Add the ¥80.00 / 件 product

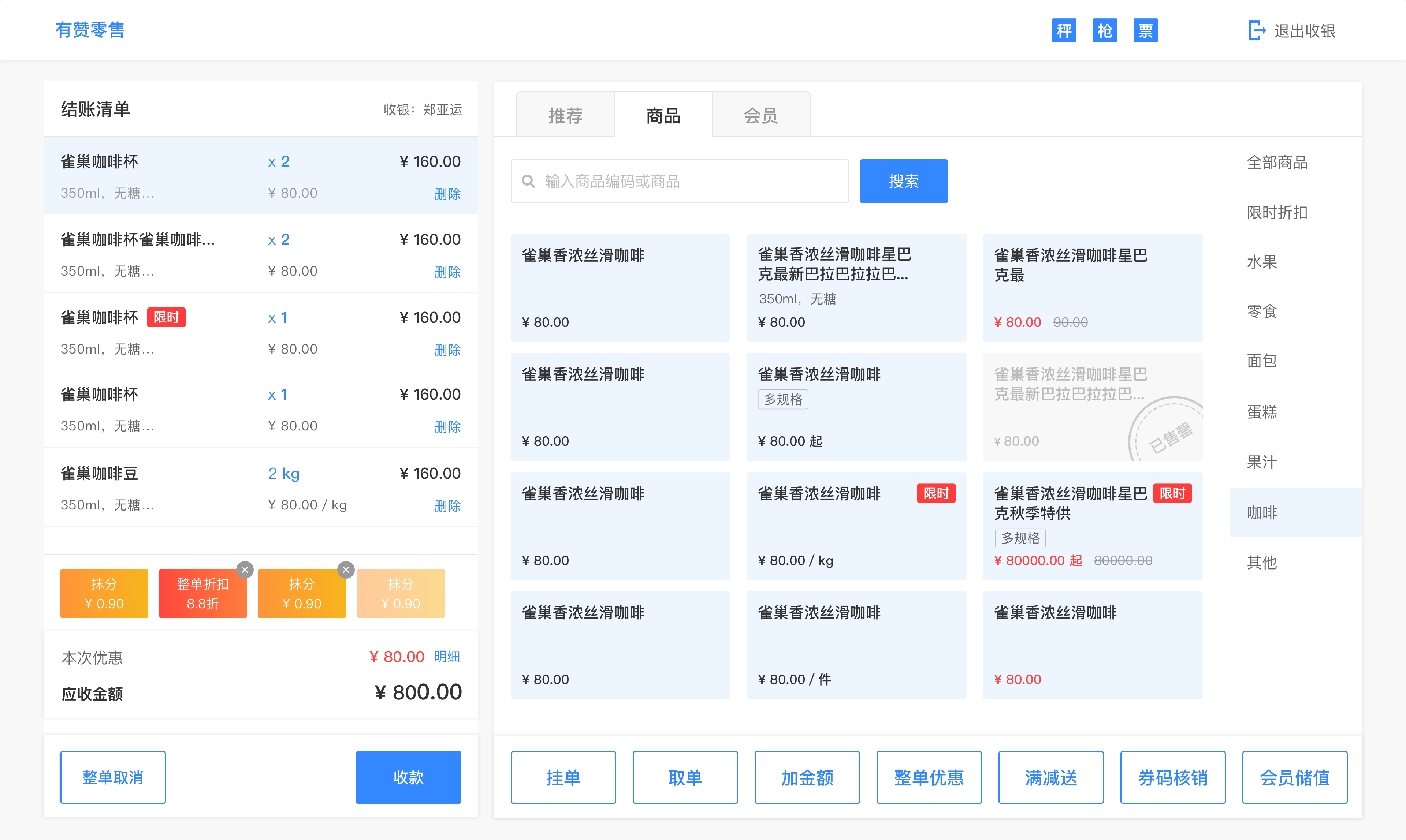coord(856,645)
